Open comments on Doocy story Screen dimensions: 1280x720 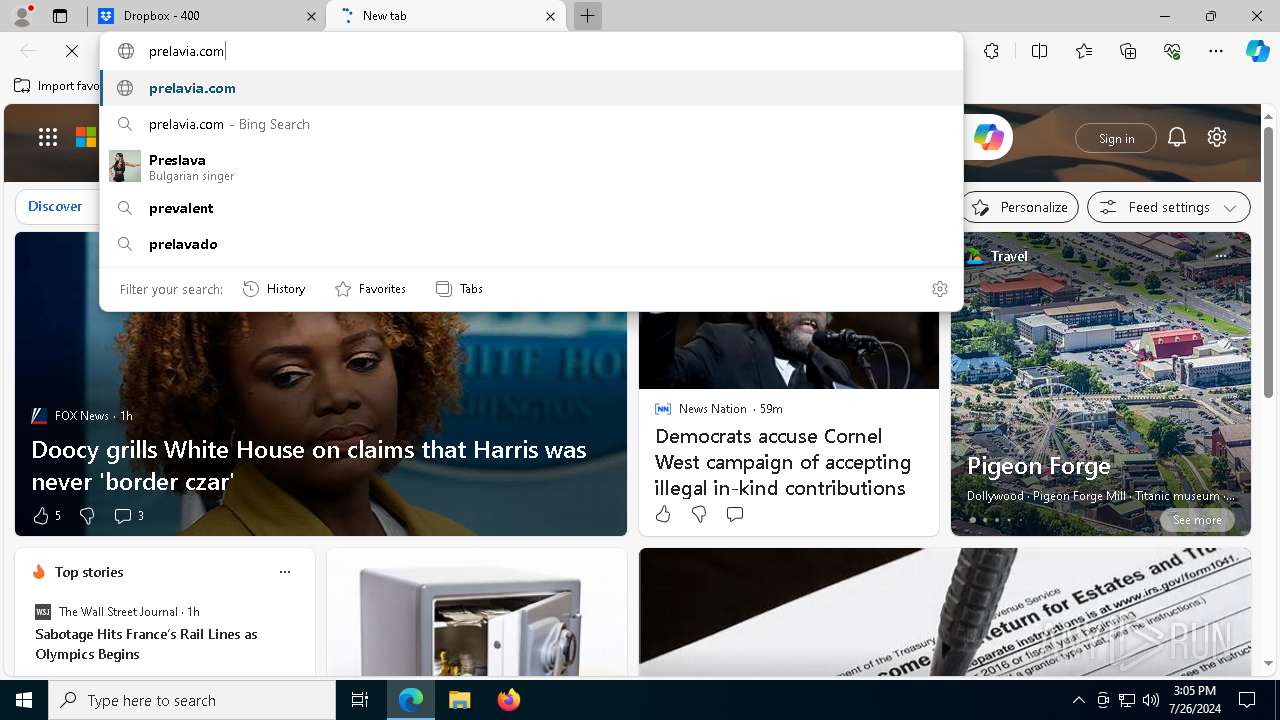[129, 516]
